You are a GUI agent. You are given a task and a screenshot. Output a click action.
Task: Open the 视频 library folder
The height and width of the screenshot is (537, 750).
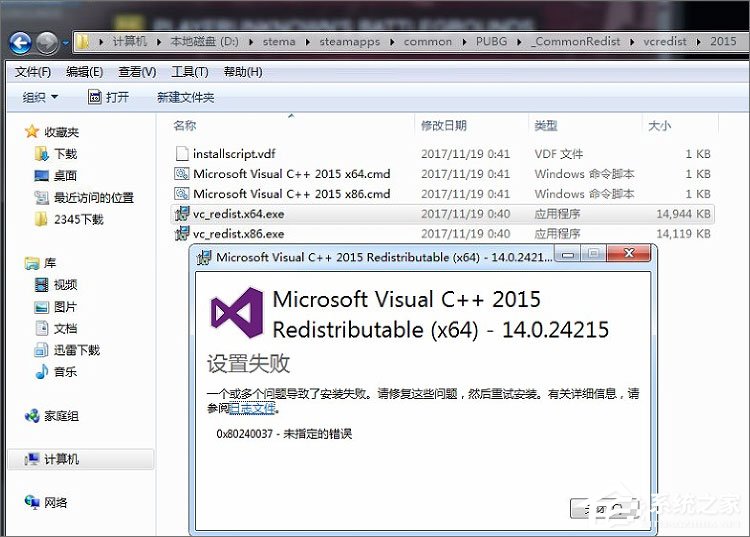coord(64,285)
